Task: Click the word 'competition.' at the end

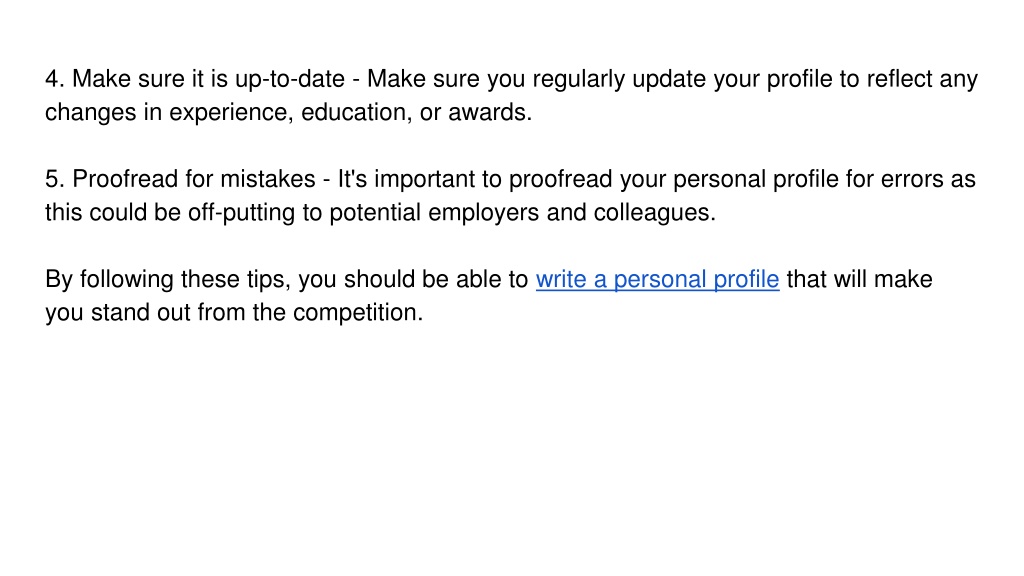Action: (x=358, y=313)
